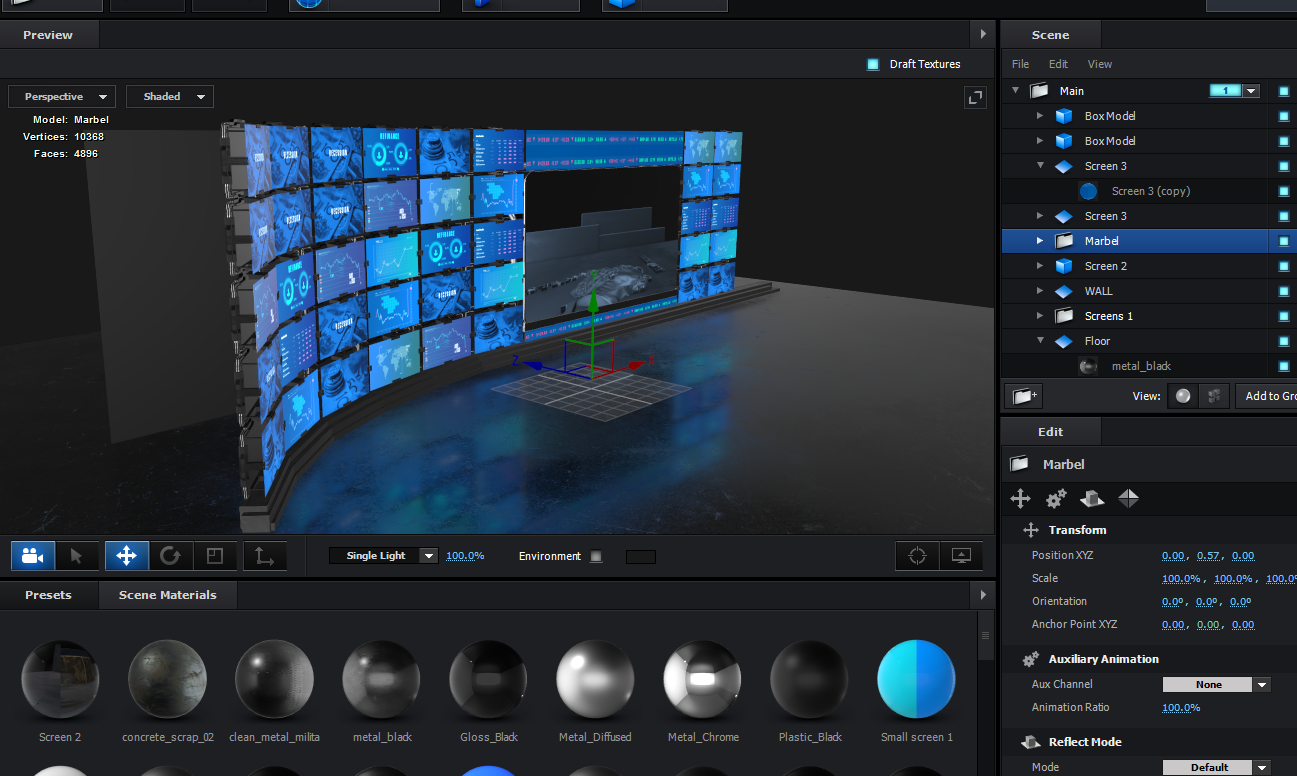Image resolution: width=1297 pixels, height=776 pixels.
Task: Switch scene view to sphere mode
Action: [x=1184, y=396]
